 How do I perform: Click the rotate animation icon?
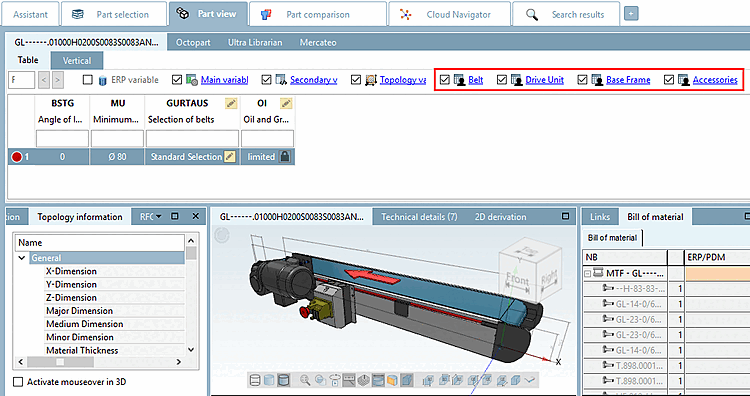[335, 380]
